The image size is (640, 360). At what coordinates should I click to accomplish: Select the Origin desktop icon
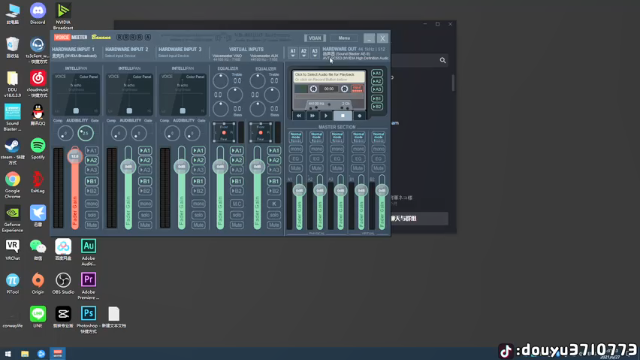[38, 283]
